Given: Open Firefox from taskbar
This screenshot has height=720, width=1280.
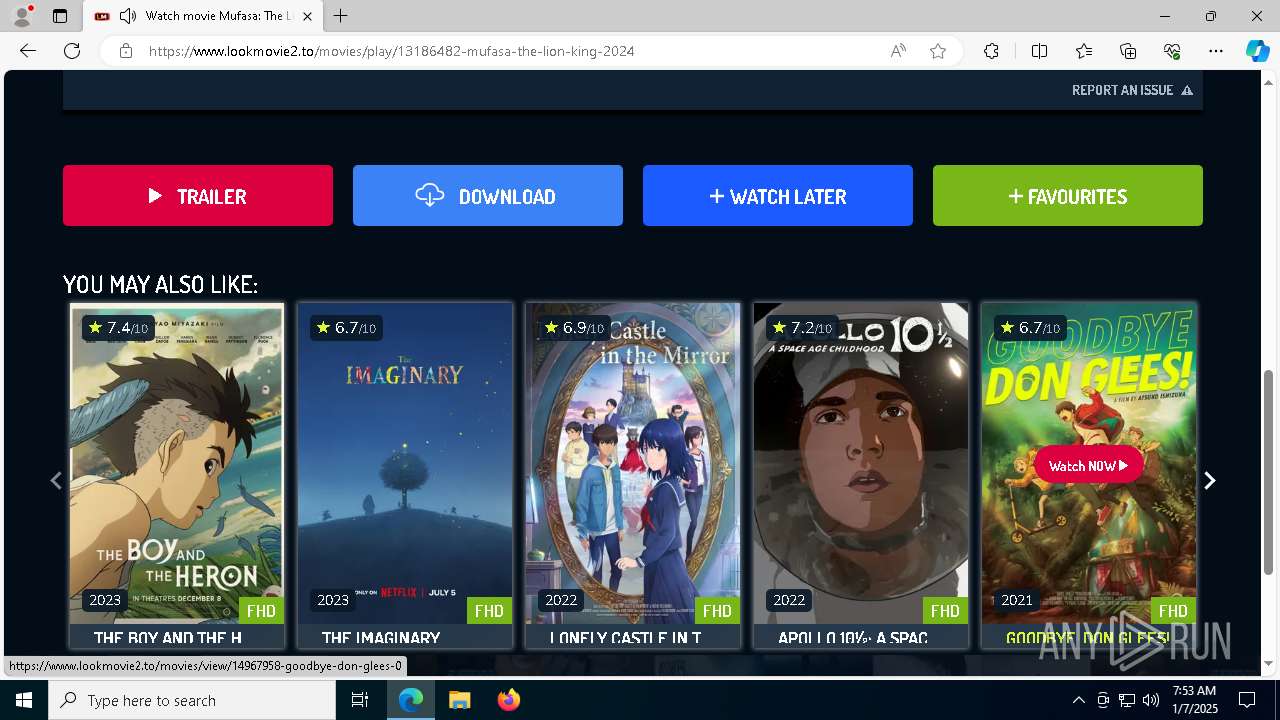Looking at the screenshot, I should pyautogui.click(x=508, y=700).
